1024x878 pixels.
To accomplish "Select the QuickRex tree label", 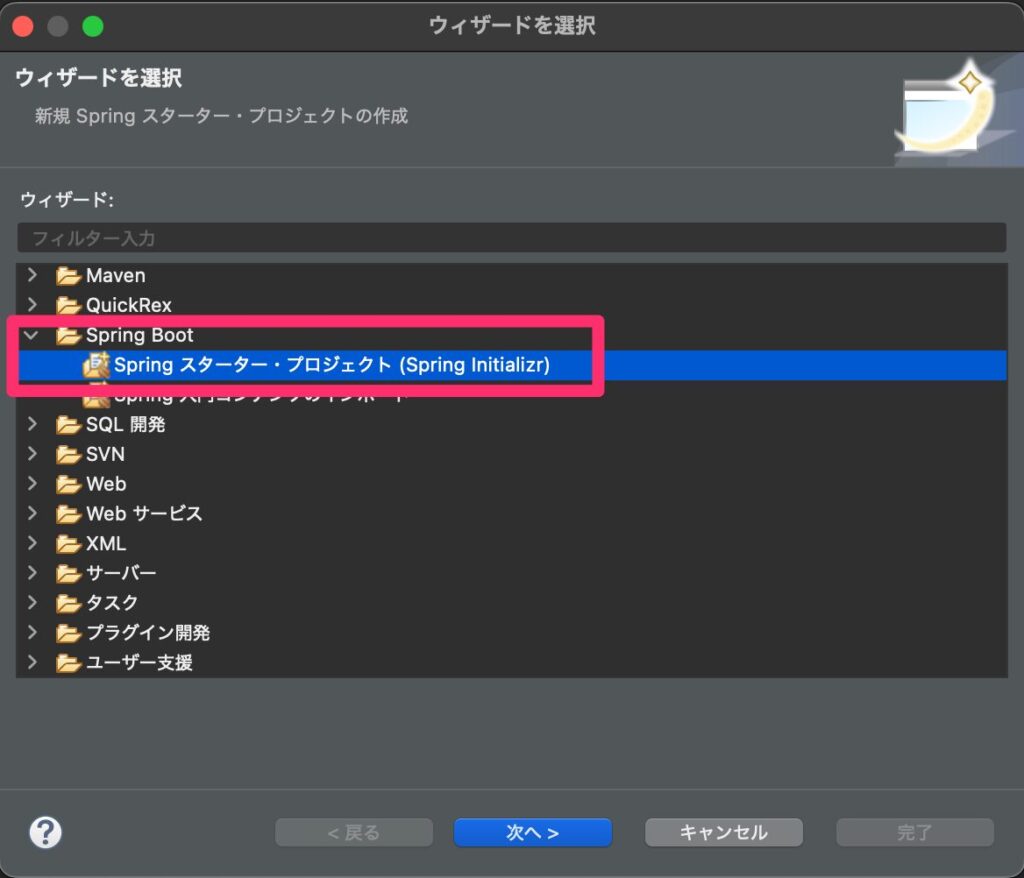I will pos(129,305).
